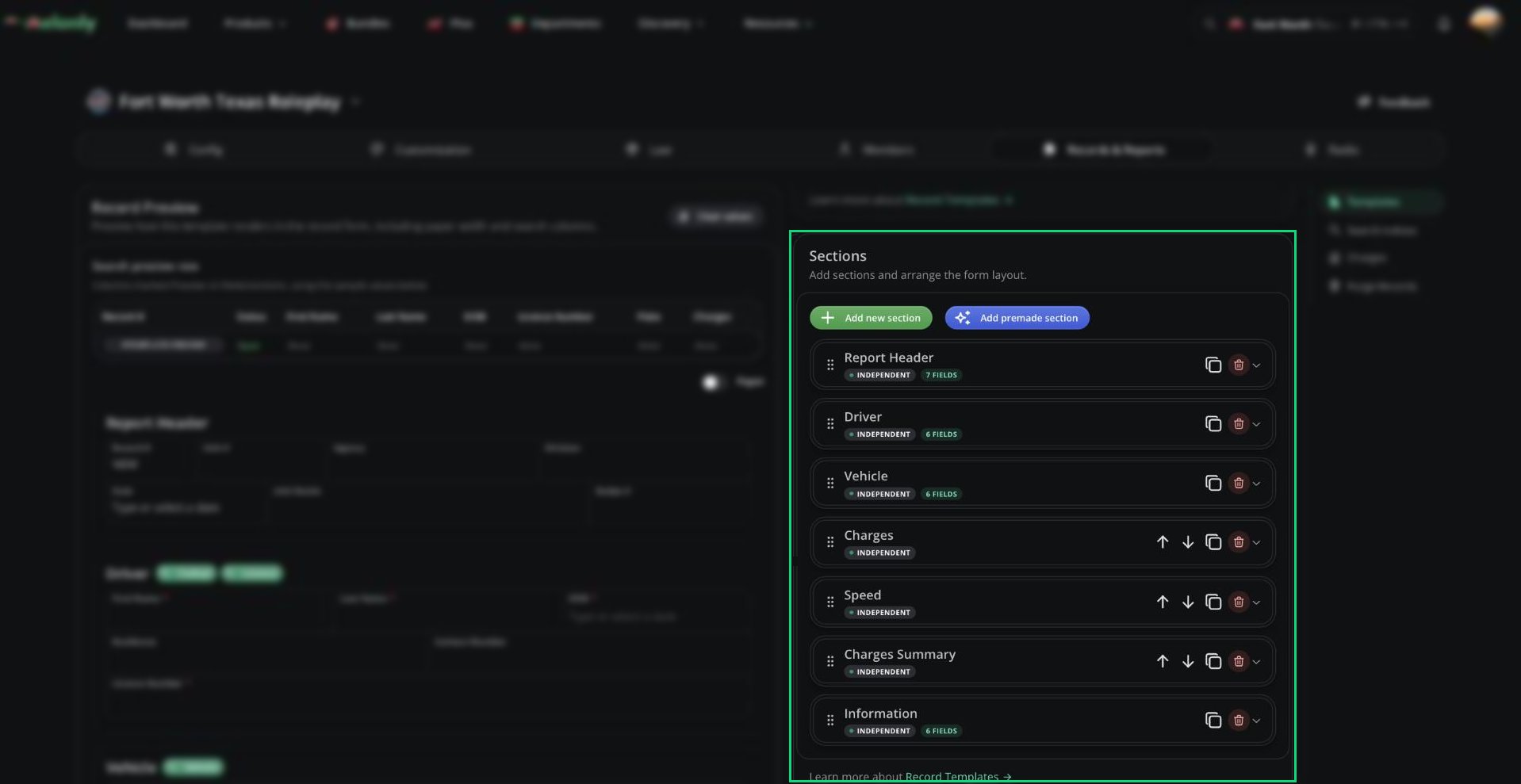The height and width of the screenshot is (784, 1521).
Task: Click the green Add new section button
Action: 871,318
